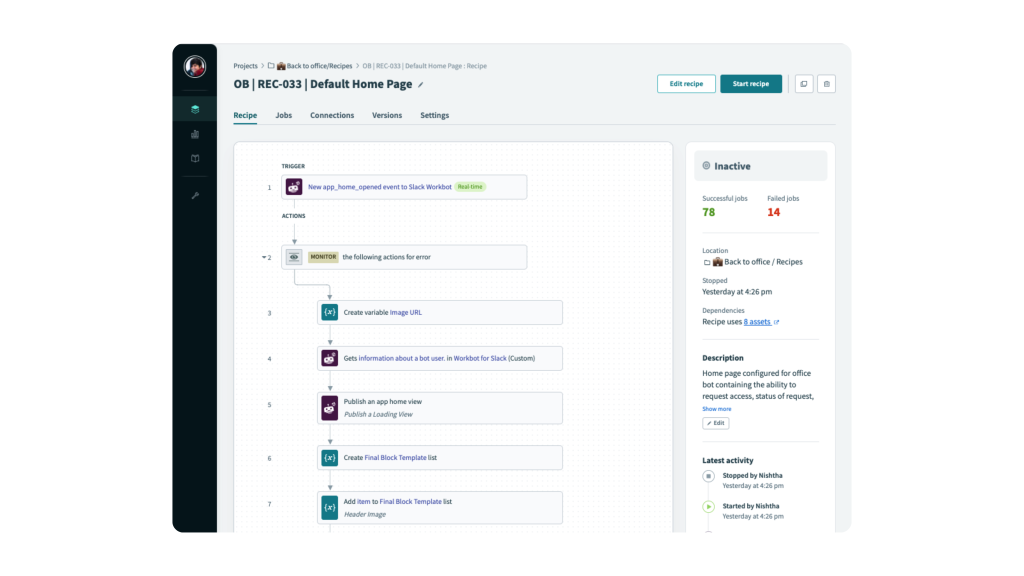This screenshot has width=1024, height=576.
Task: Collapse the Monitor block at step 2
Action: coord(265,257)
